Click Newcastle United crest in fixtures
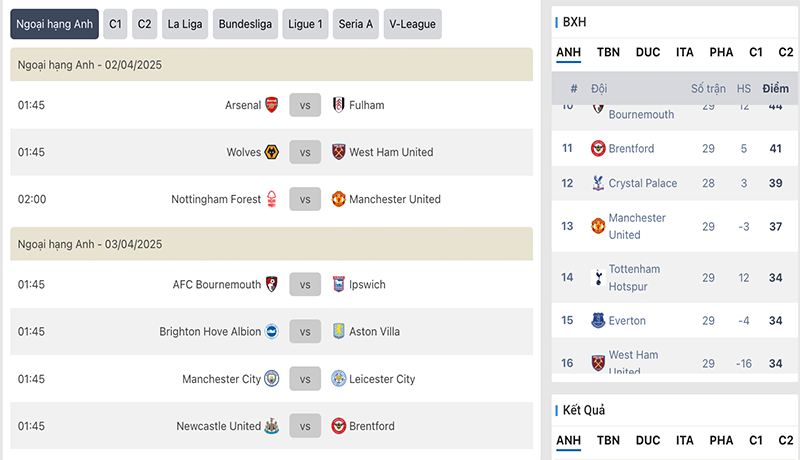The height and width of the screenshot is (460, 800). click(271, 426)
